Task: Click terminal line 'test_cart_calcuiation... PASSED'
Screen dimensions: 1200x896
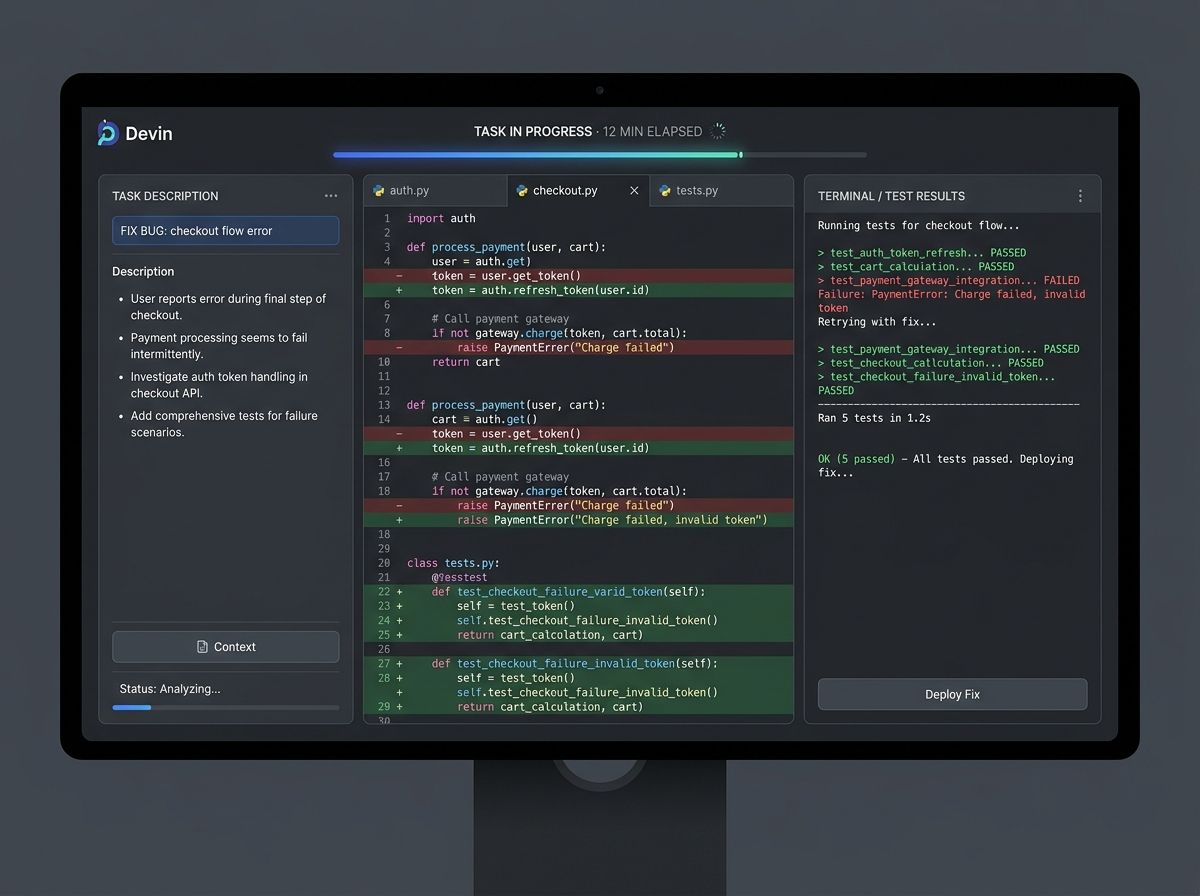Action: click(x=916, y=267)
